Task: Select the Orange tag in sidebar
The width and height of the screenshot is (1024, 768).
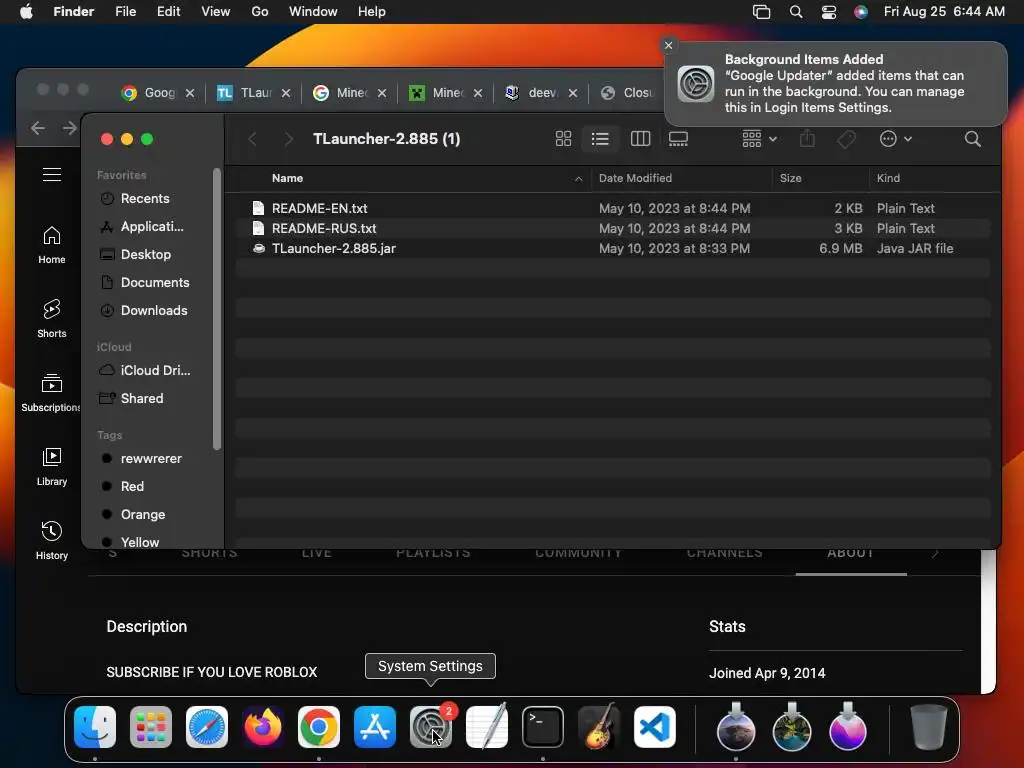Action: pos(133,515)
